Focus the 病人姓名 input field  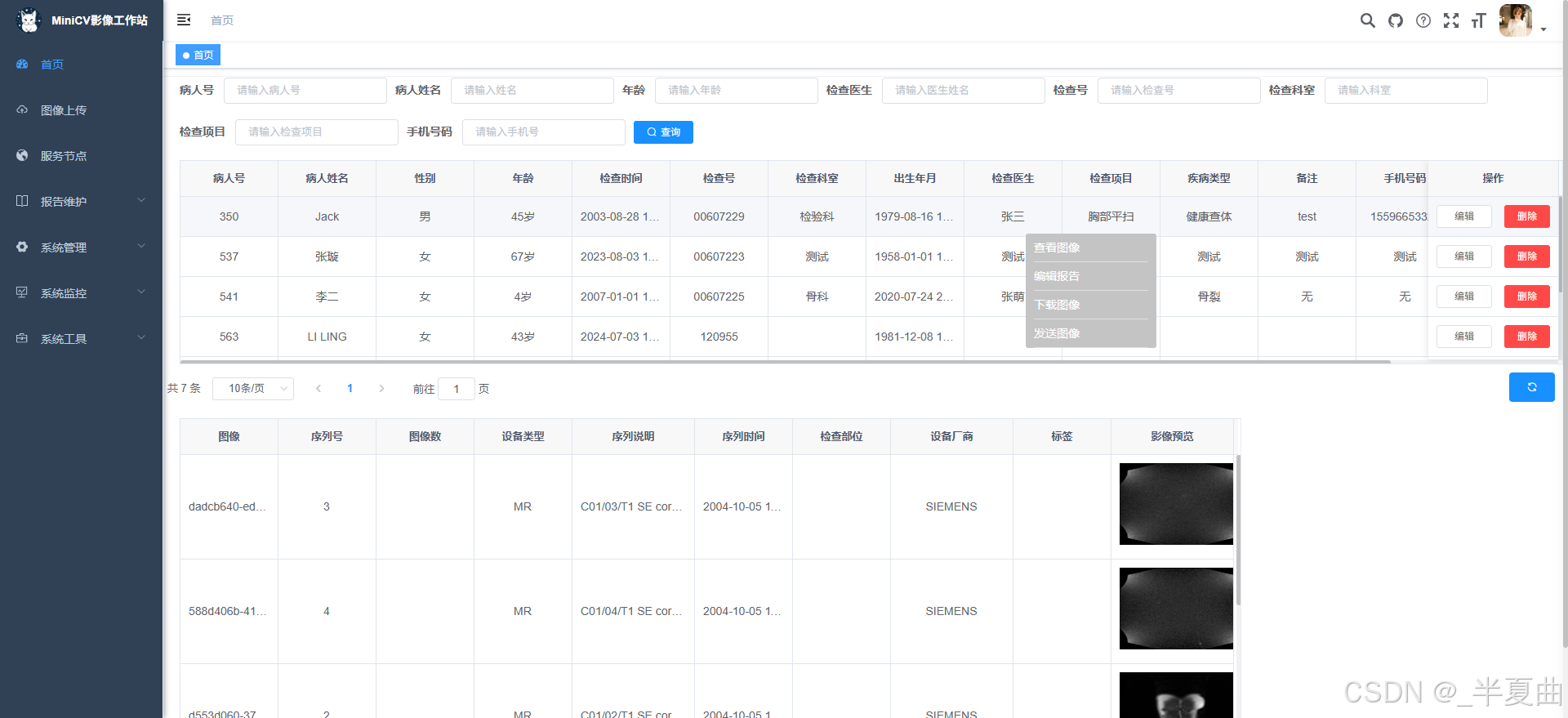coord(532,91)
